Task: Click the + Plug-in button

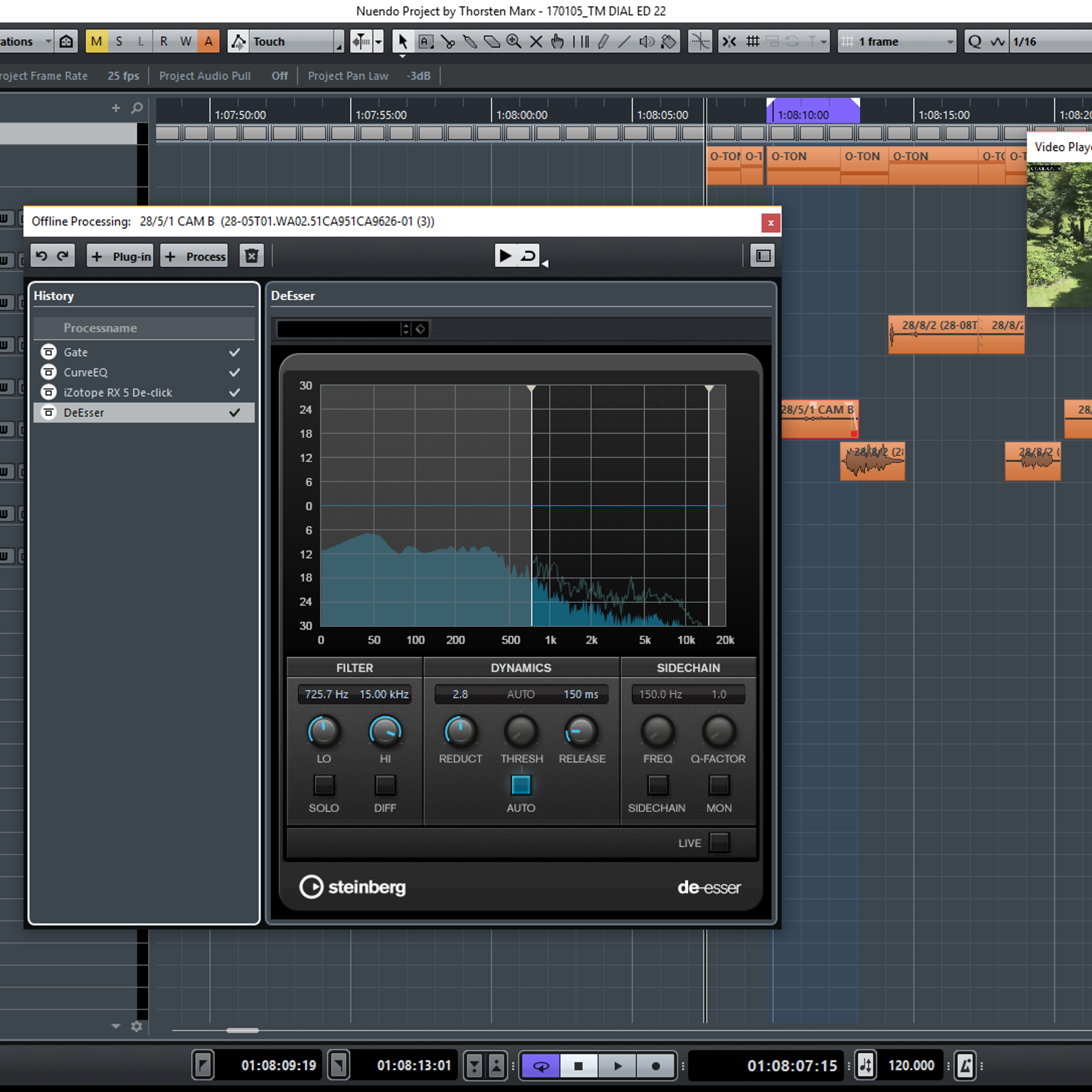Action: coord(120,256)
